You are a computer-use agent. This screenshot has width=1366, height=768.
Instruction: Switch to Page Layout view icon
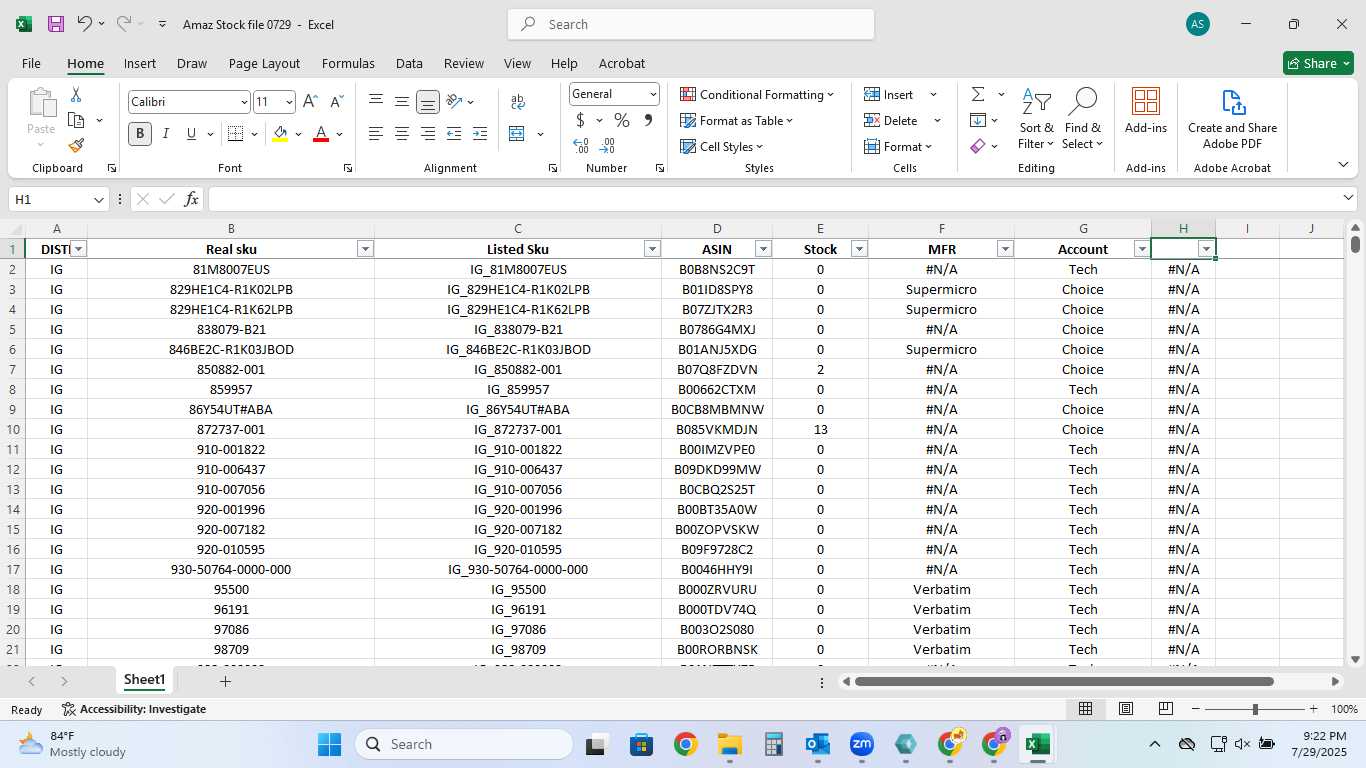pos(1125,709)
